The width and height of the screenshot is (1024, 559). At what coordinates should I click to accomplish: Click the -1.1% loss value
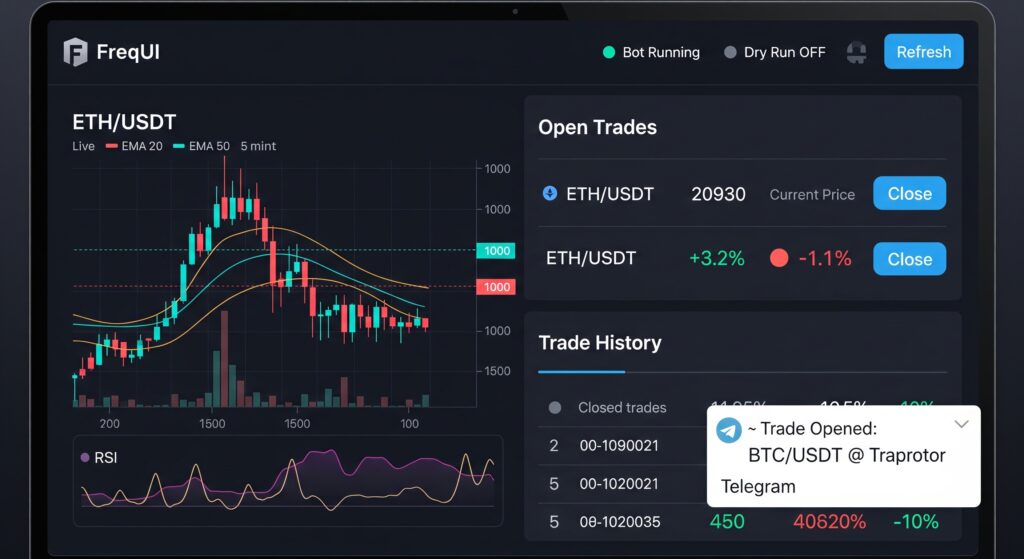tap(825, 259)
